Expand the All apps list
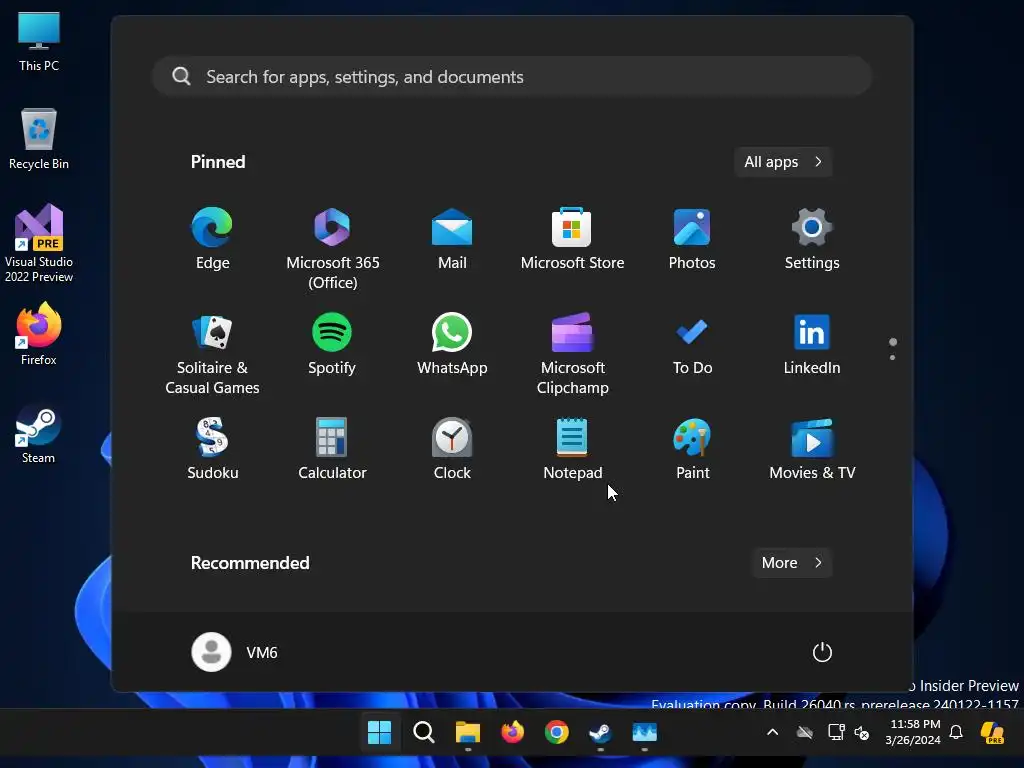This screenshot has width=1024, height=768. tap(783, 162)
